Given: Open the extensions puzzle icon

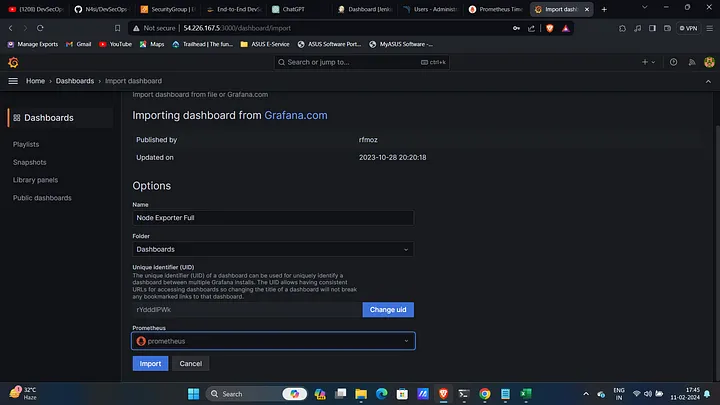Looking at the screenshot, I should (622, 28).
